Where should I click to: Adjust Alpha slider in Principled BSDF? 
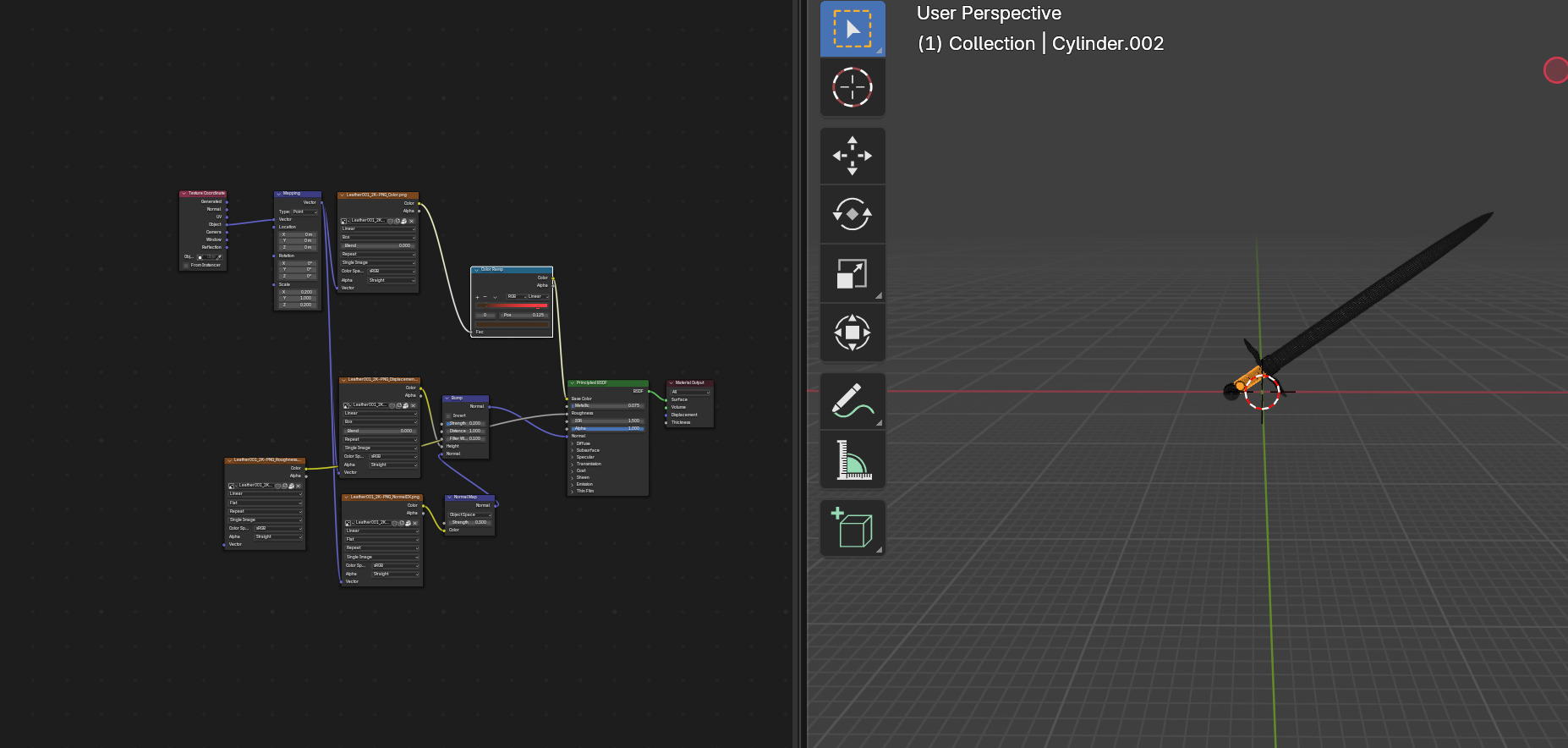tap(607, 428)
